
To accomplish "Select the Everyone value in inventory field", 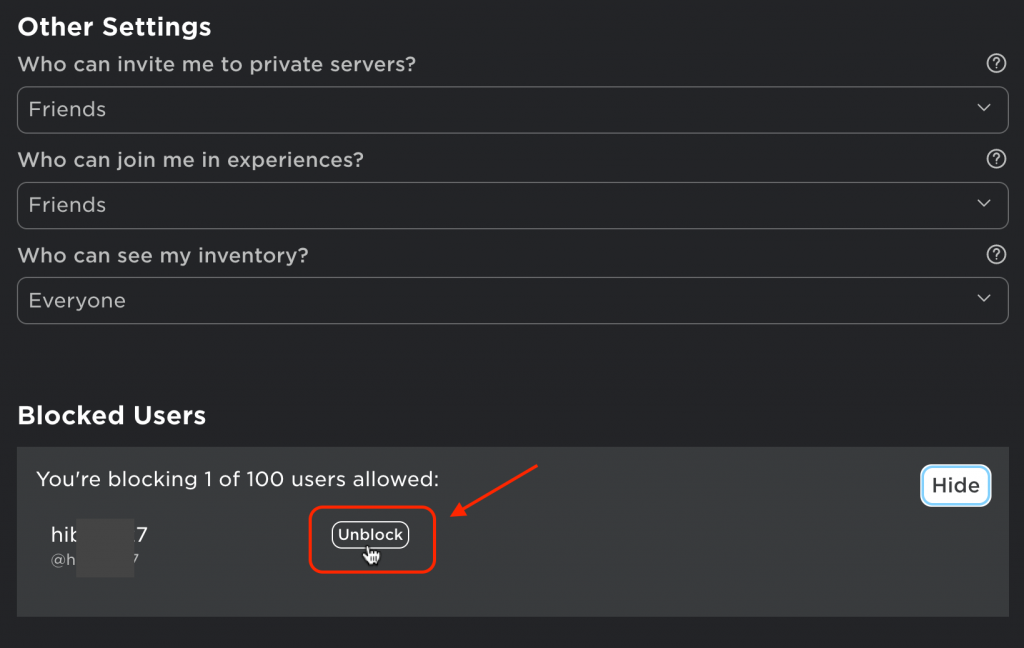I will 77,300.
